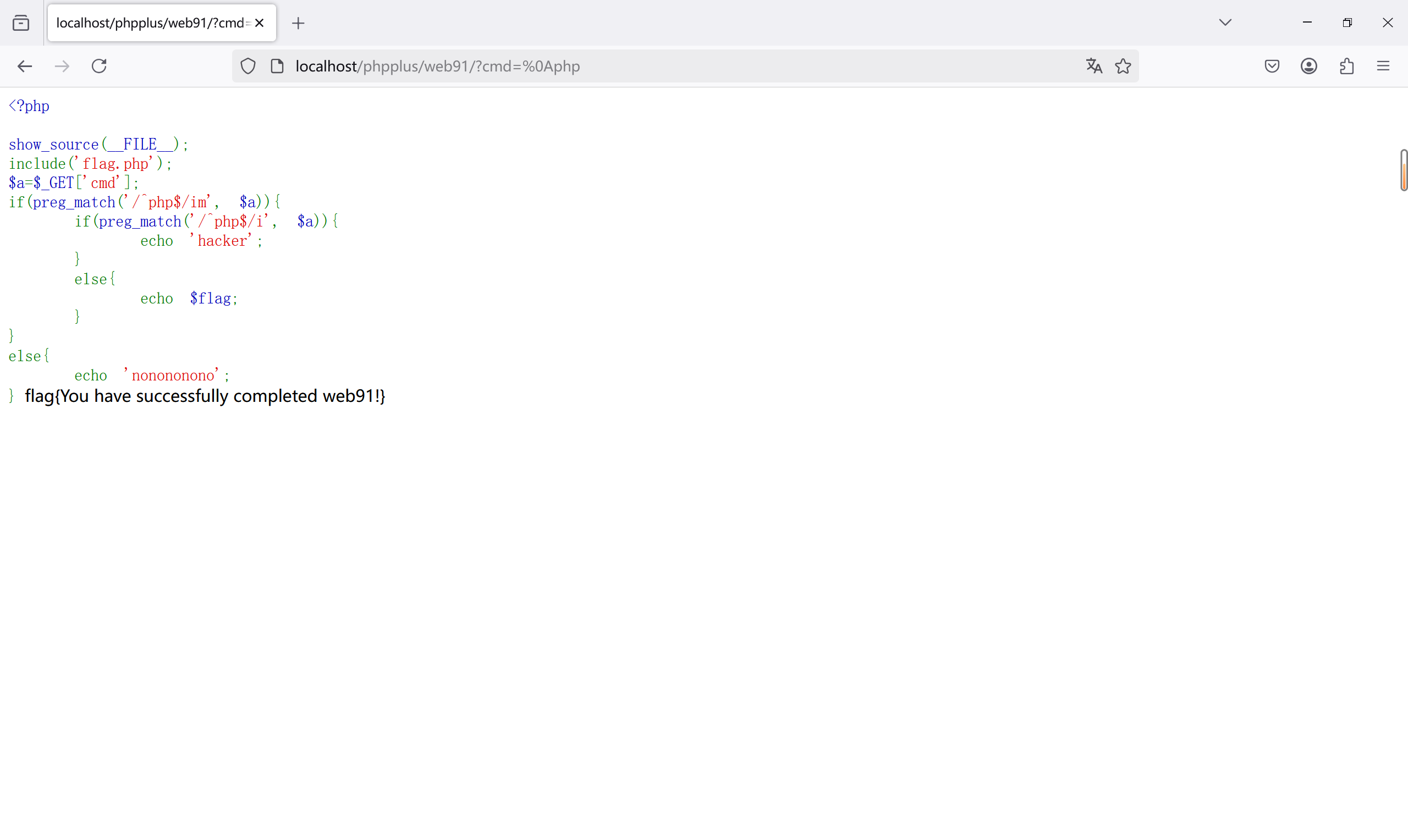
Task: Click the forward navigation arrow
Action: pyautogui.click(x=62, y=66)
